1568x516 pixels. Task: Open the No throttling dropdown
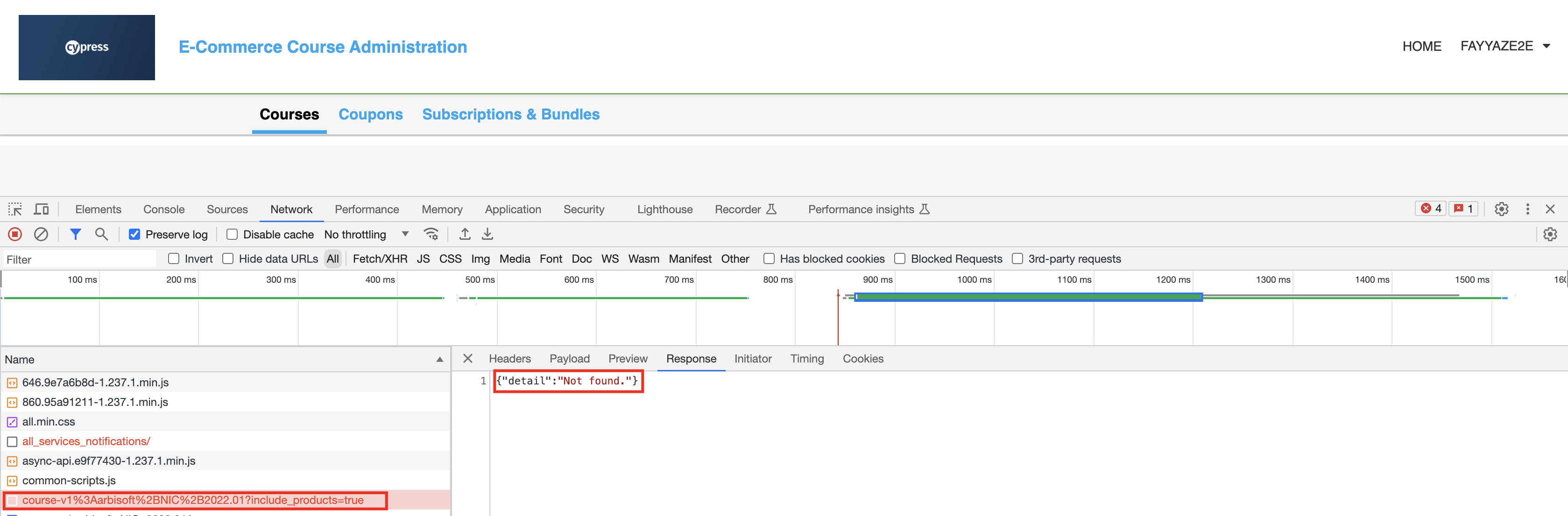[x=366, y=234]
